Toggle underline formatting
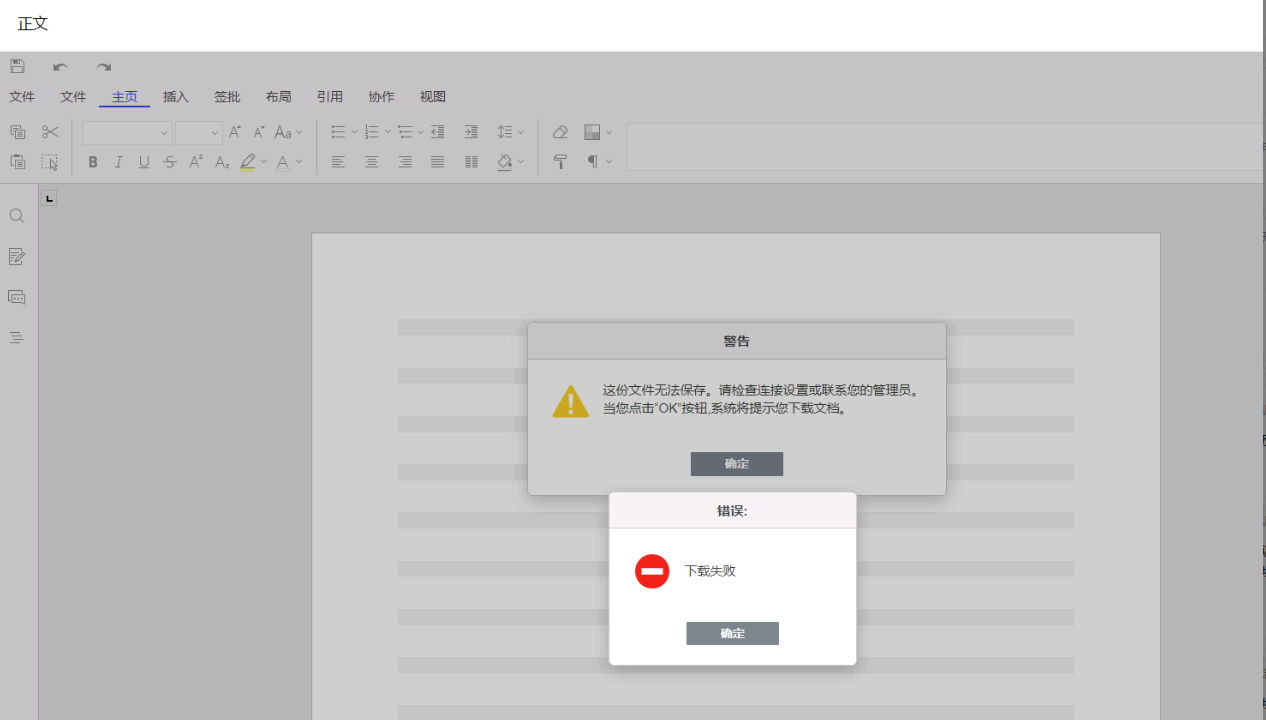The image size is (1266, 720). (144, 162)
